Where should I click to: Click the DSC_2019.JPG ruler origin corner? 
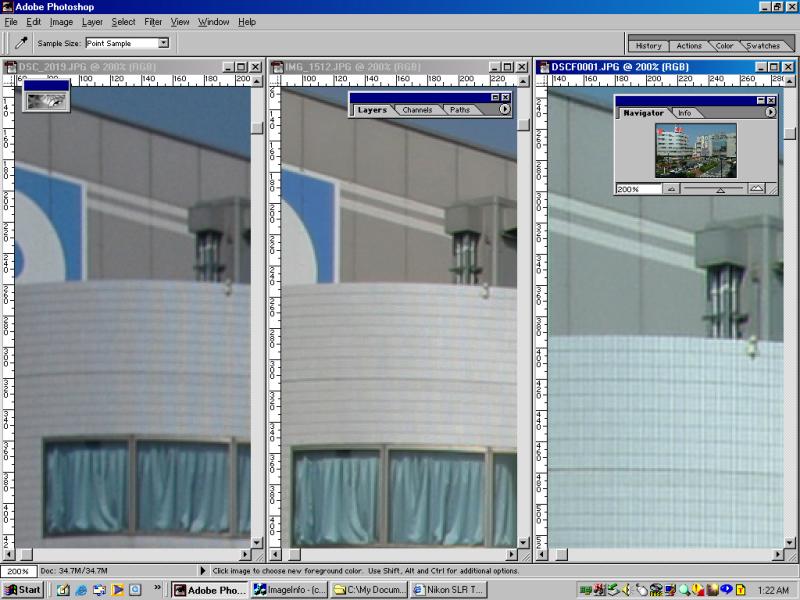[9, 81]
